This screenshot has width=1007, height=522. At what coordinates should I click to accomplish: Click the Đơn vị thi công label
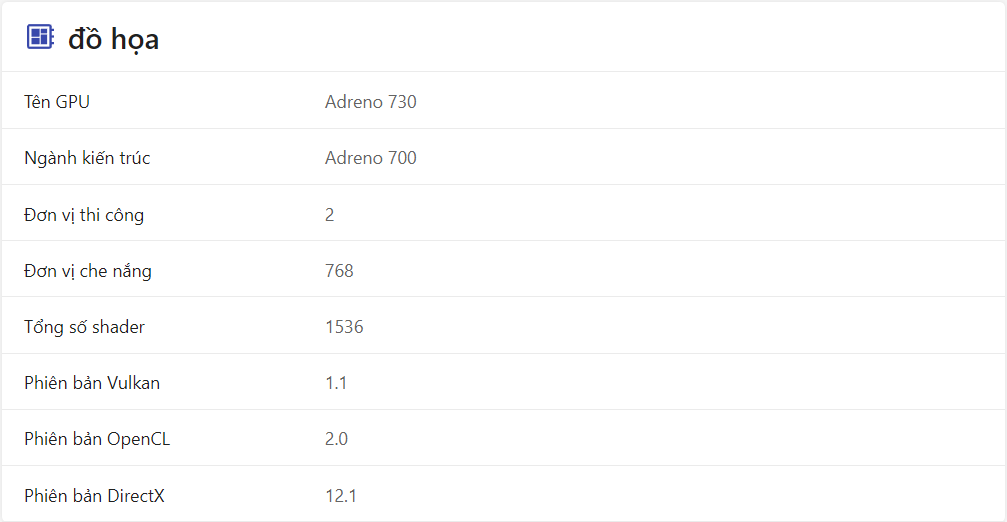(x=84, y=214)
